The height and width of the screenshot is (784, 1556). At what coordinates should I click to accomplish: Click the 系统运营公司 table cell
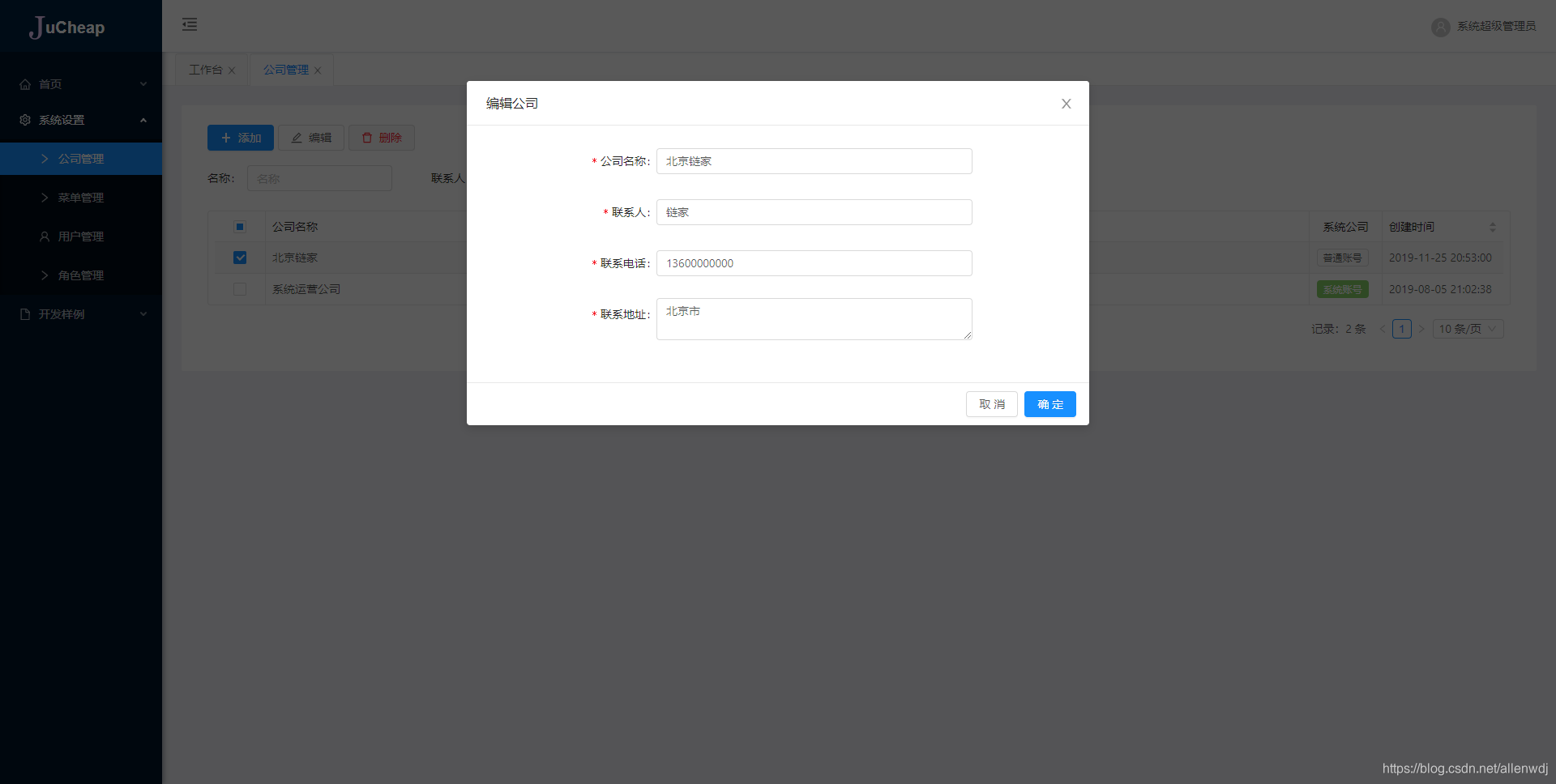[x=306, y=289]
